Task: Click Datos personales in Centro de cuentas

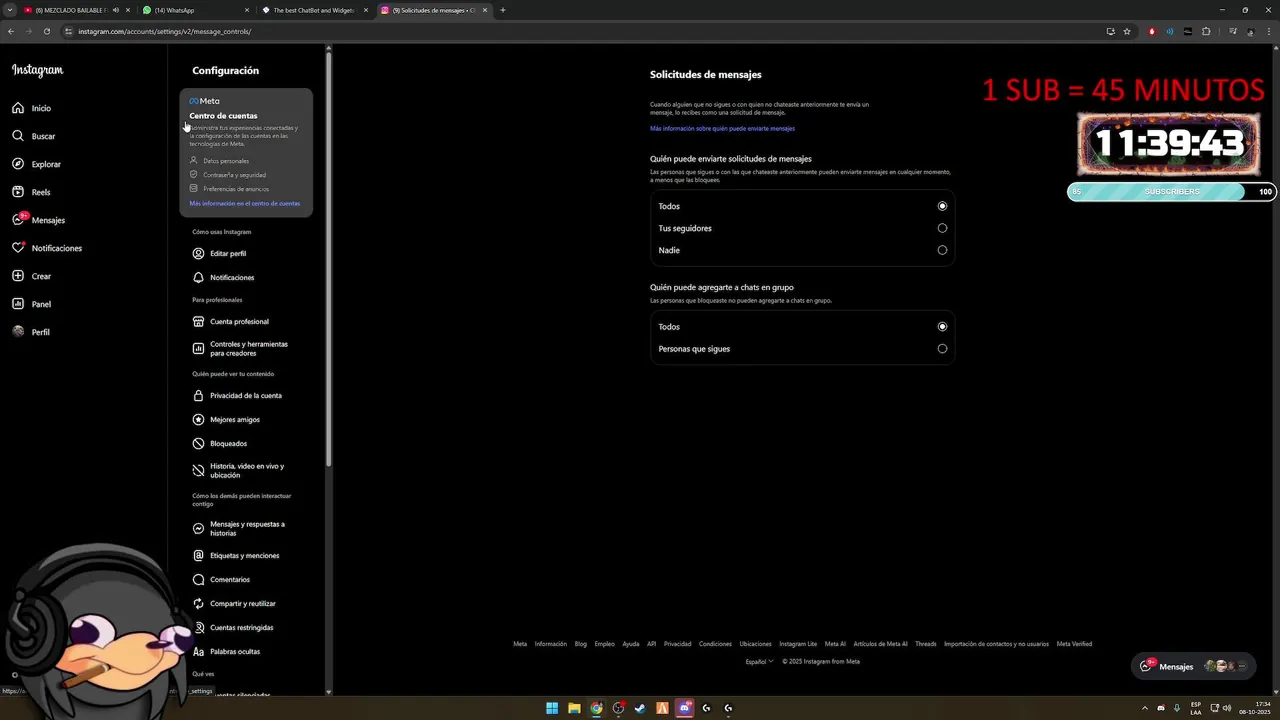Action: click(226, 161)
